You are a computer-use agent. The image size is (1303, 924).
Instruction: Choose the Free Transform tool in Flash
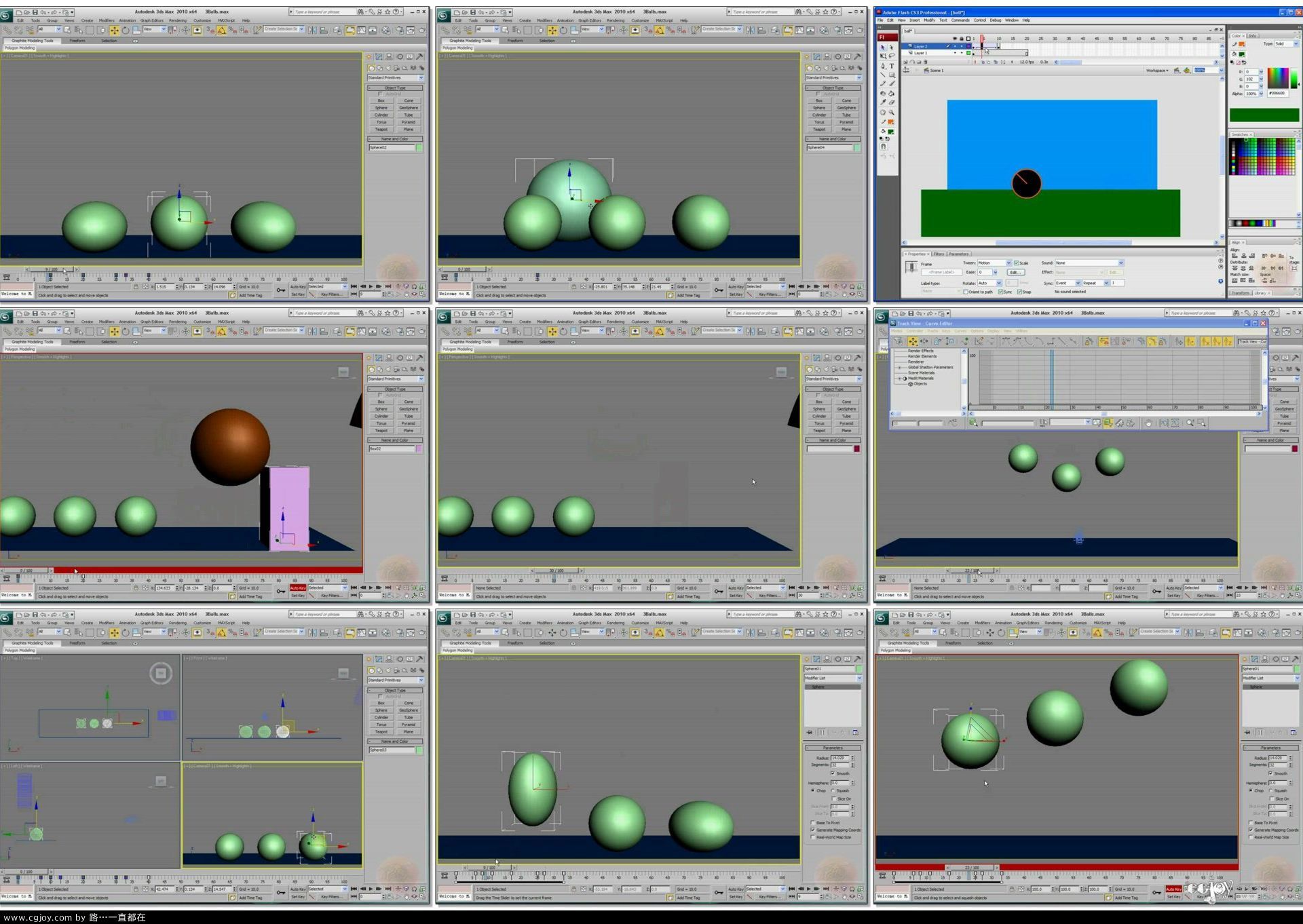[x=883, y=56]
